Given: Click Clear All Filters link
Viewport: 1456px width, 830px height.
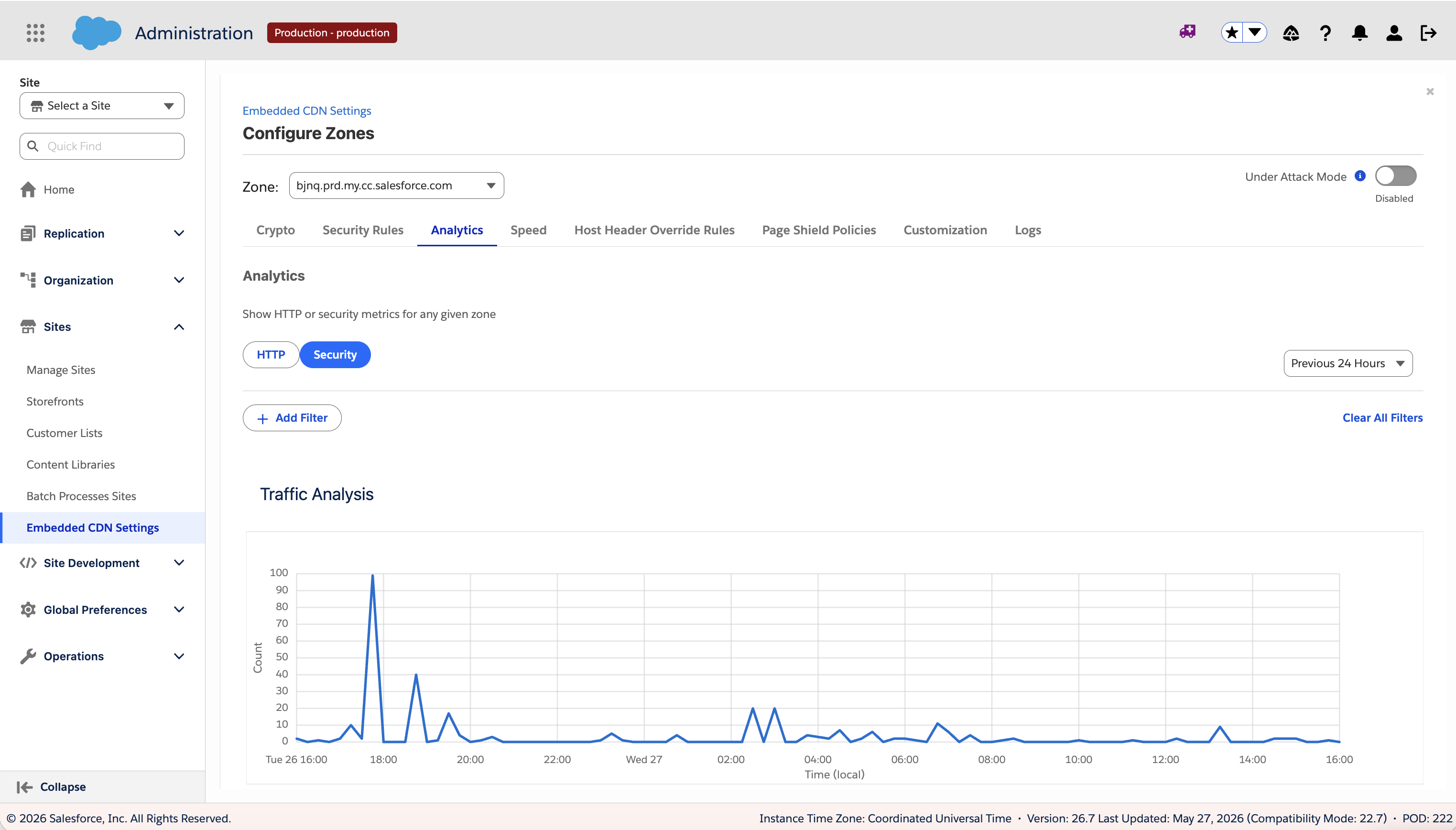Looking at the screenshot, I should point(1382,417).
